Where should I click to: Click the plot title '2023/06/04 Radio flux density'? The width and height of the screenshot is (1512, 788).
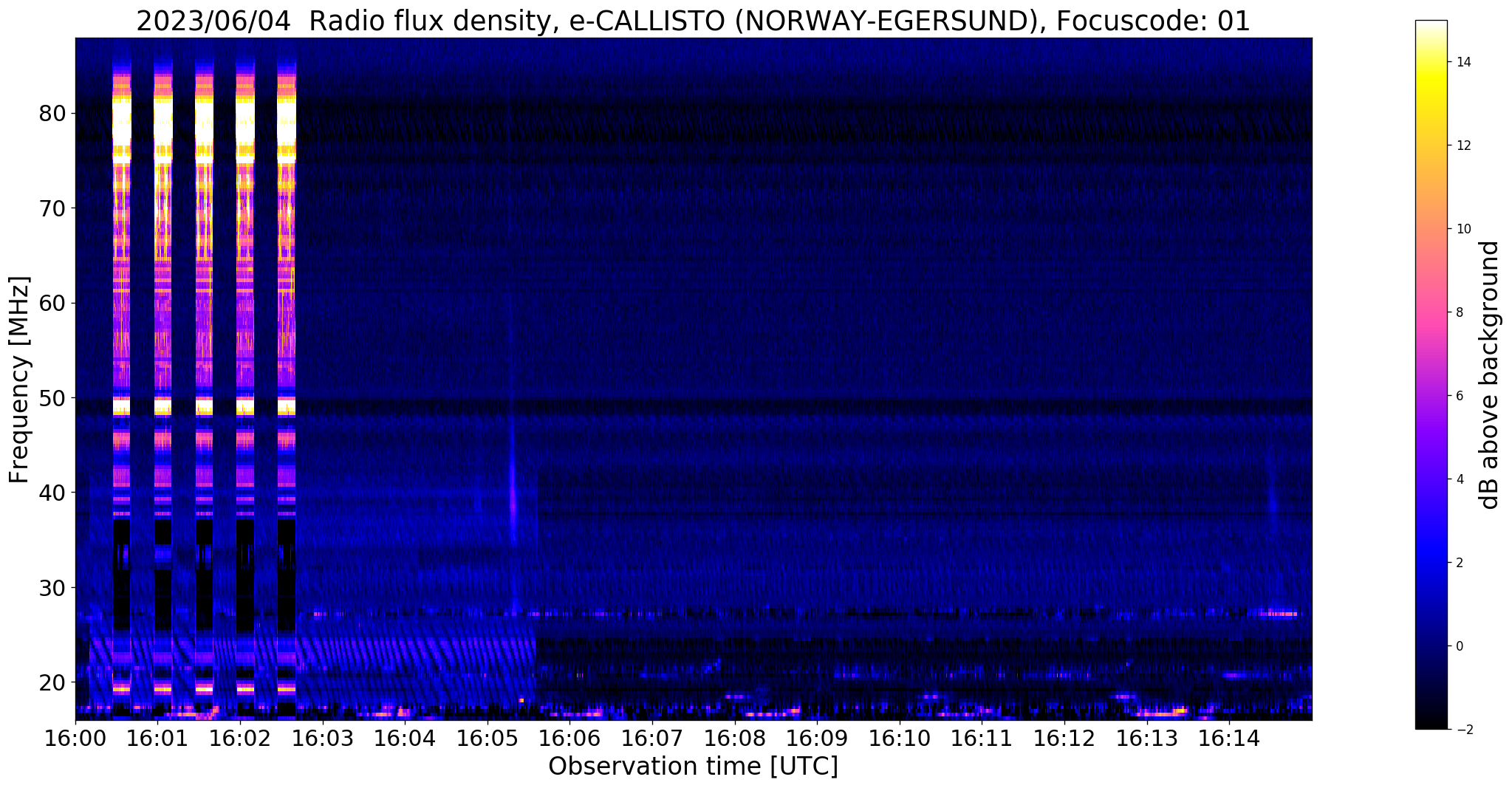pyautogui.click(x=345, y=21)
